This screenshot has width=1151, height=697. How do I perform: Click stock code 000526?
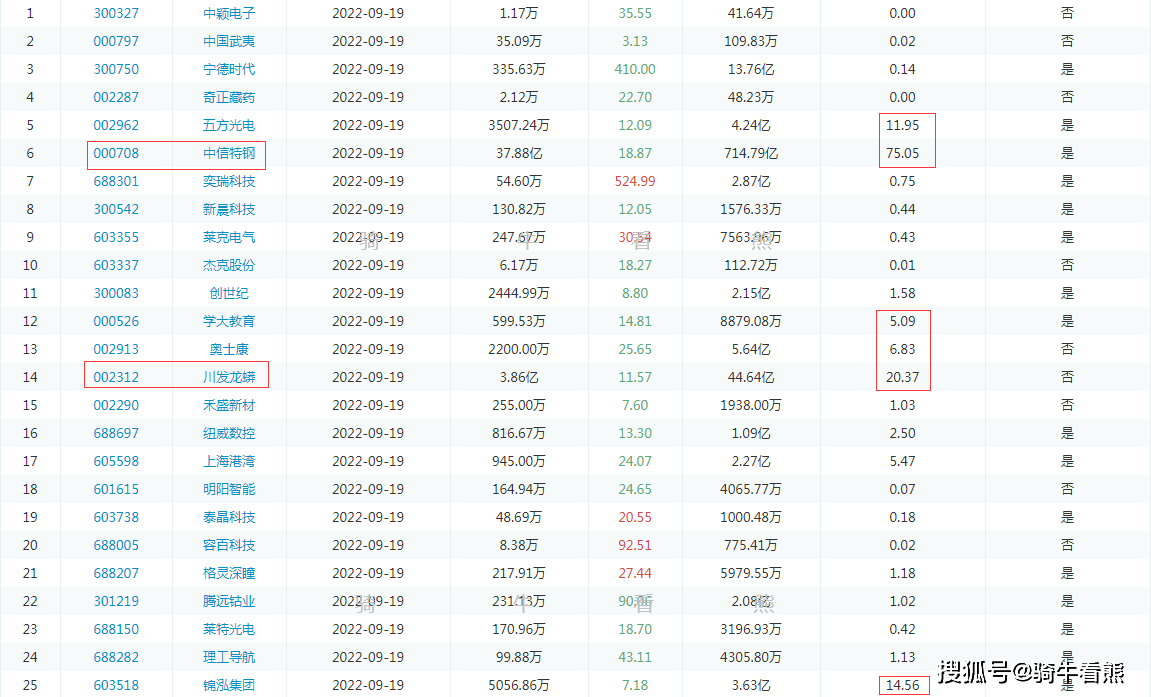click(116, 321)
